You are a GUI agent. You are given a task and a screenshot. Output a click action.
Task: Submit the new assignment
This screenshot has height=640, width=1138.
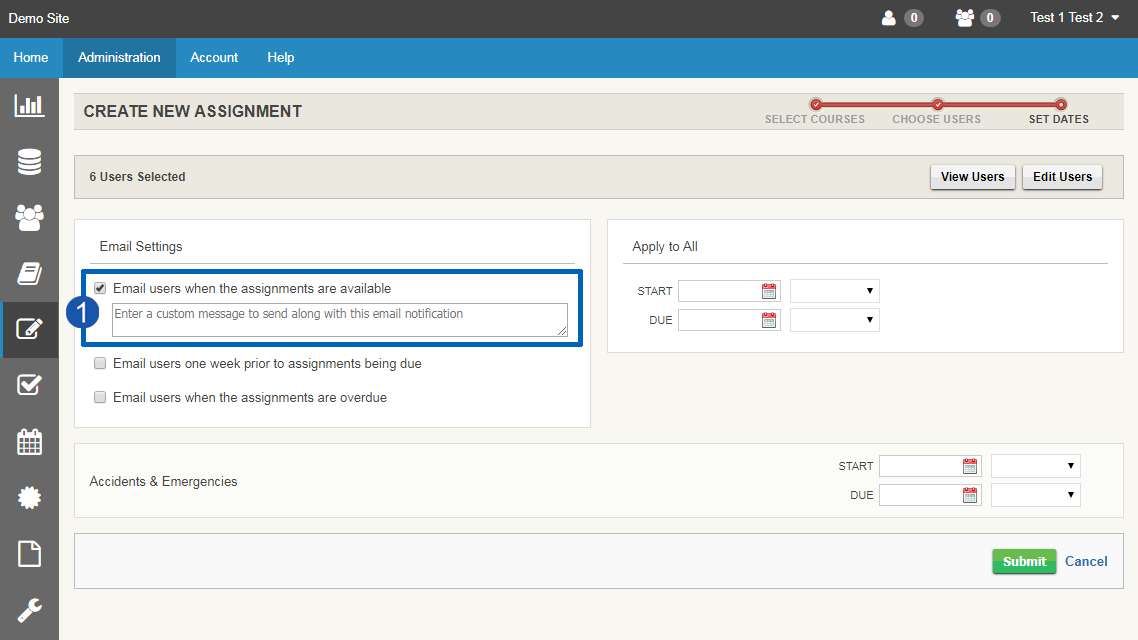(x=1024, y=561)
